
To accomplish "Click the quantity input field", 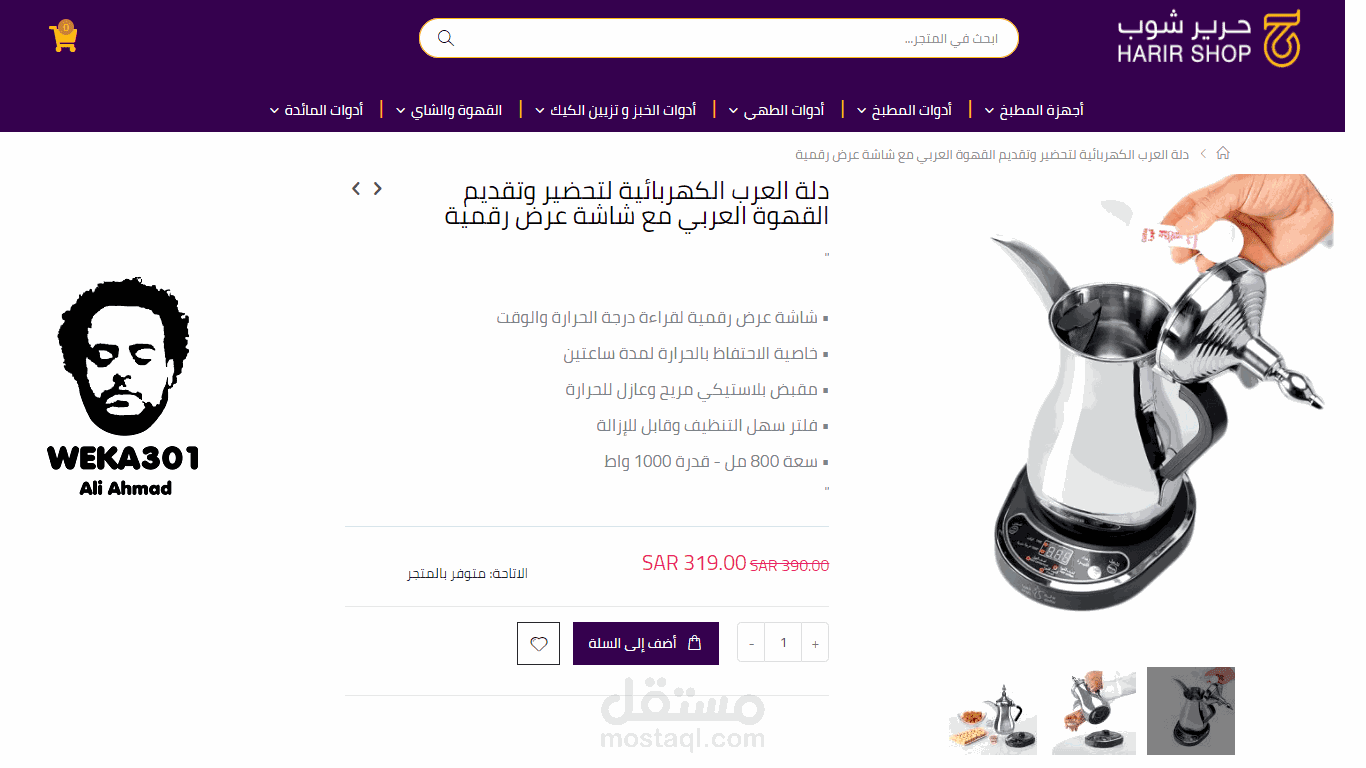I will coord(783,643).
